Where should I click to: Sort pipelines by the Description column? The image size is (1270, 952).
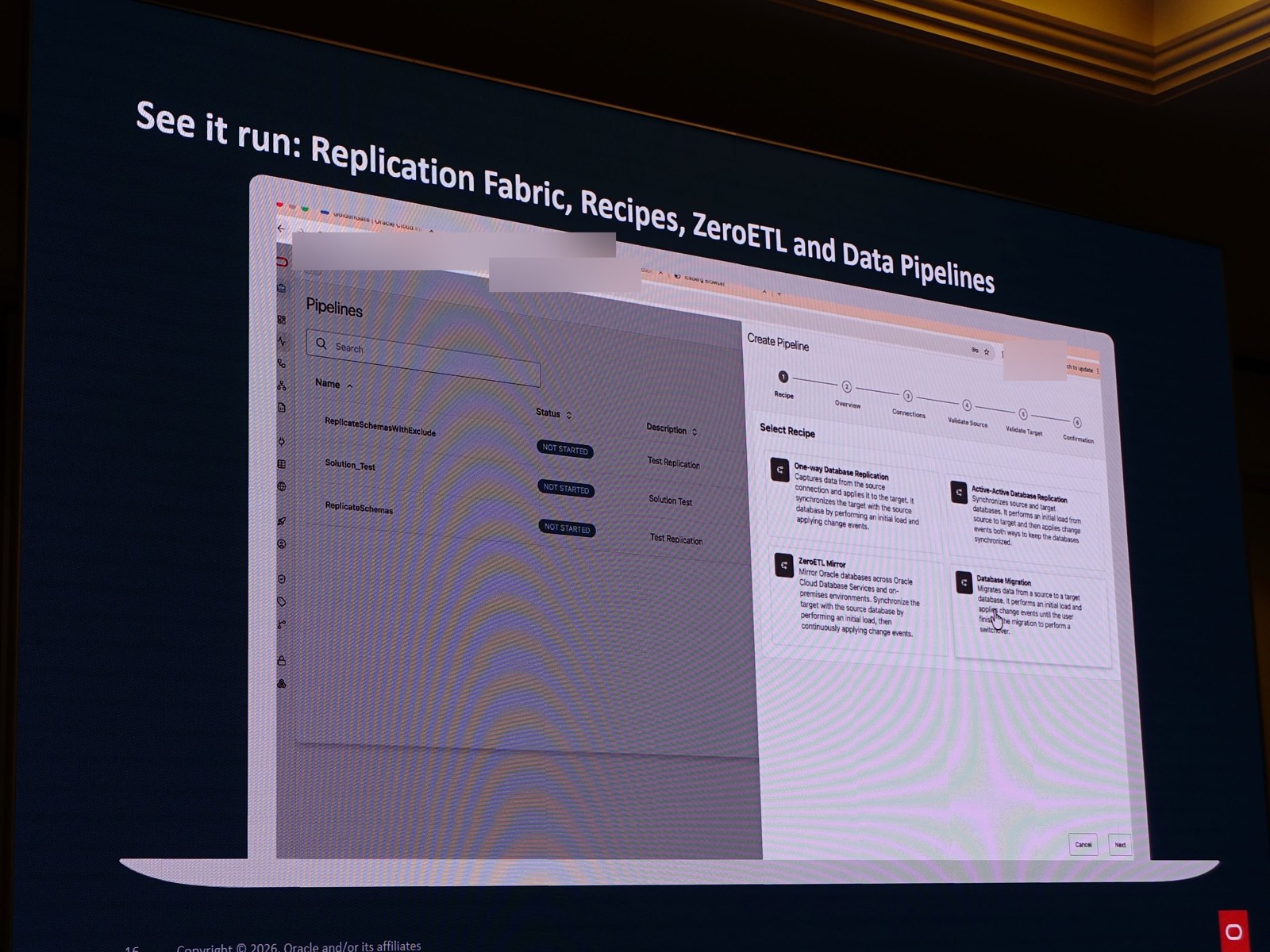[672, 429]
